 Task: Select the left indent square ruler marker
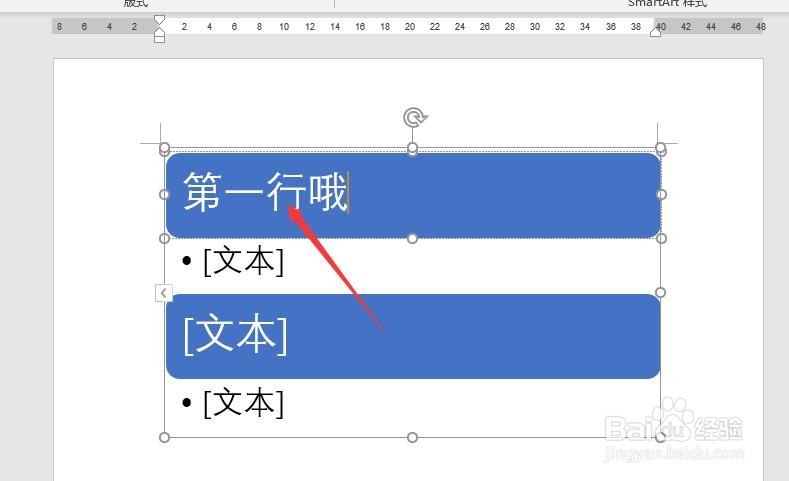pos(160,39)
